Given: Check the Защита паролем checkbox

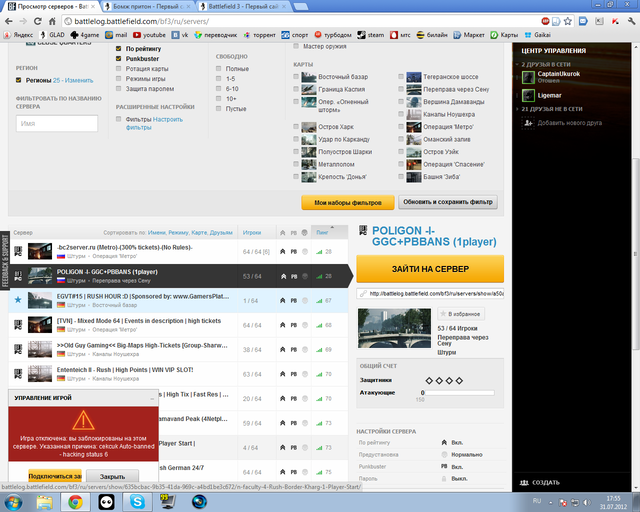Looking at the screenshot, I should (x=118, y=89).
